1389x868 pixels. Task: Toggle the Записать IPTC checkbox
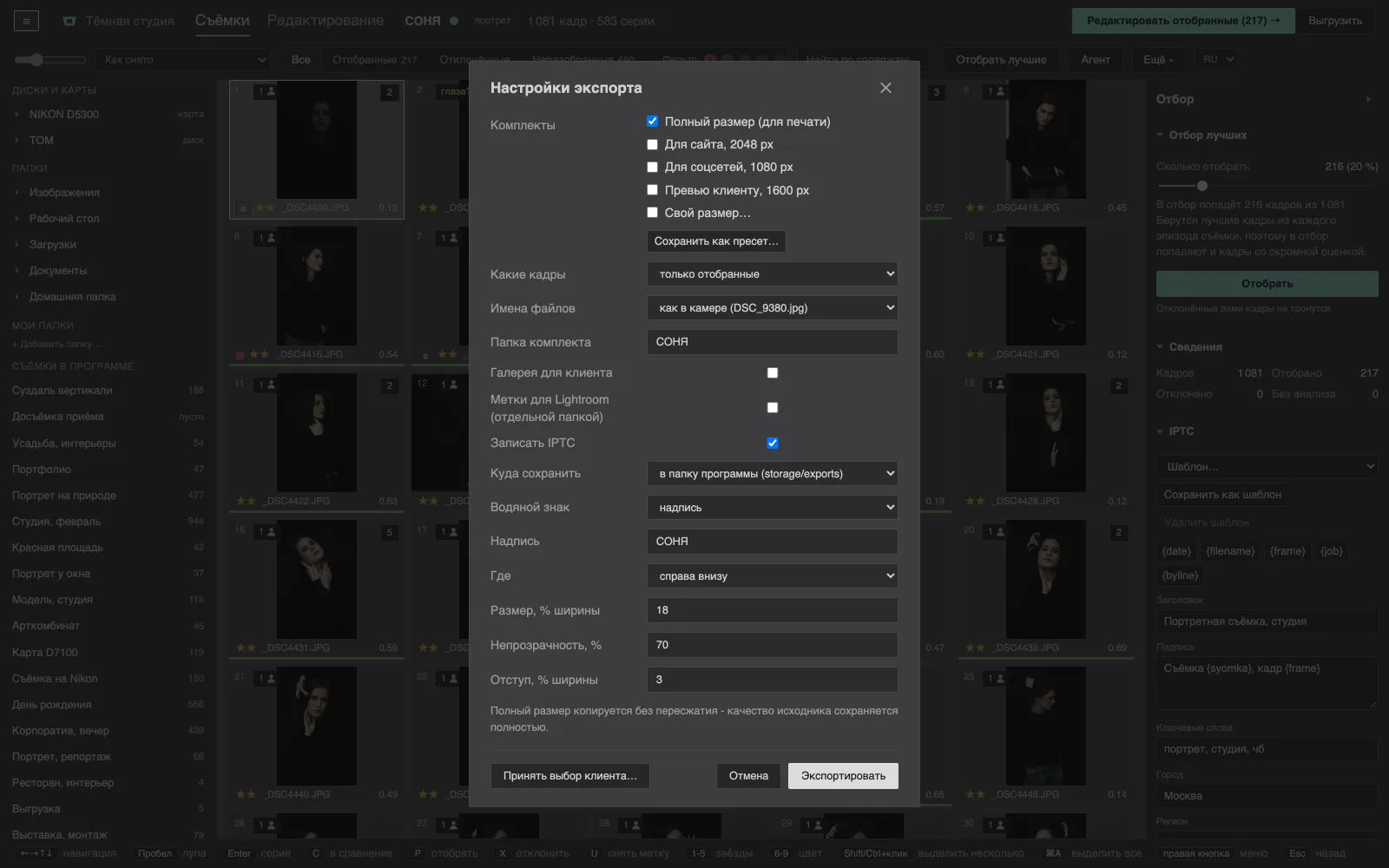[773, 443]
